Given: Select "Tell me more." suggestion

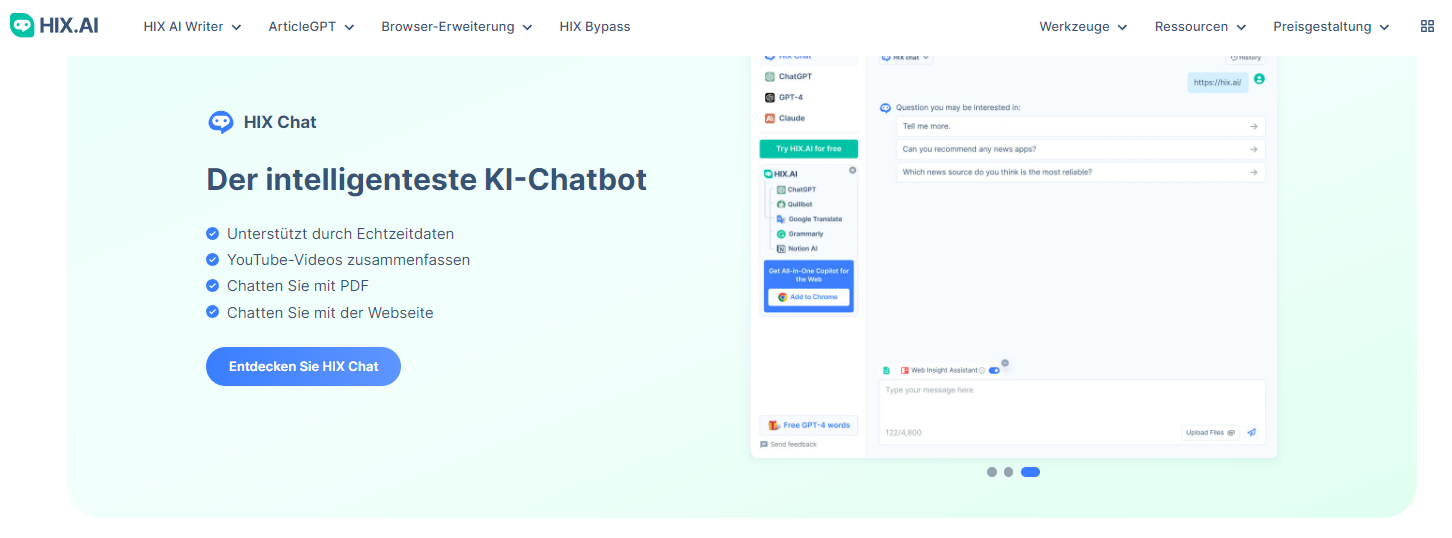Looking at the screenshot, I should 1080,126.
